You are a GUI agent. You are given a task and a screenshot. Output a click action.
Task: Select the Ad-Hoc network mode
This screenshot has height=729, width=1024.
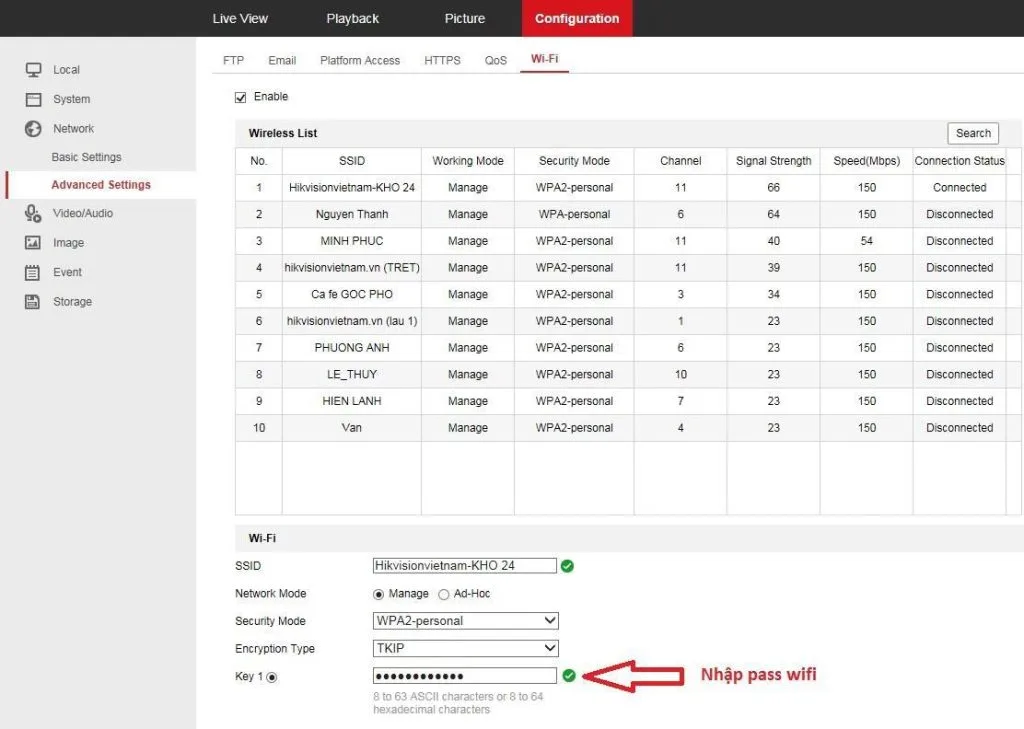444,594
